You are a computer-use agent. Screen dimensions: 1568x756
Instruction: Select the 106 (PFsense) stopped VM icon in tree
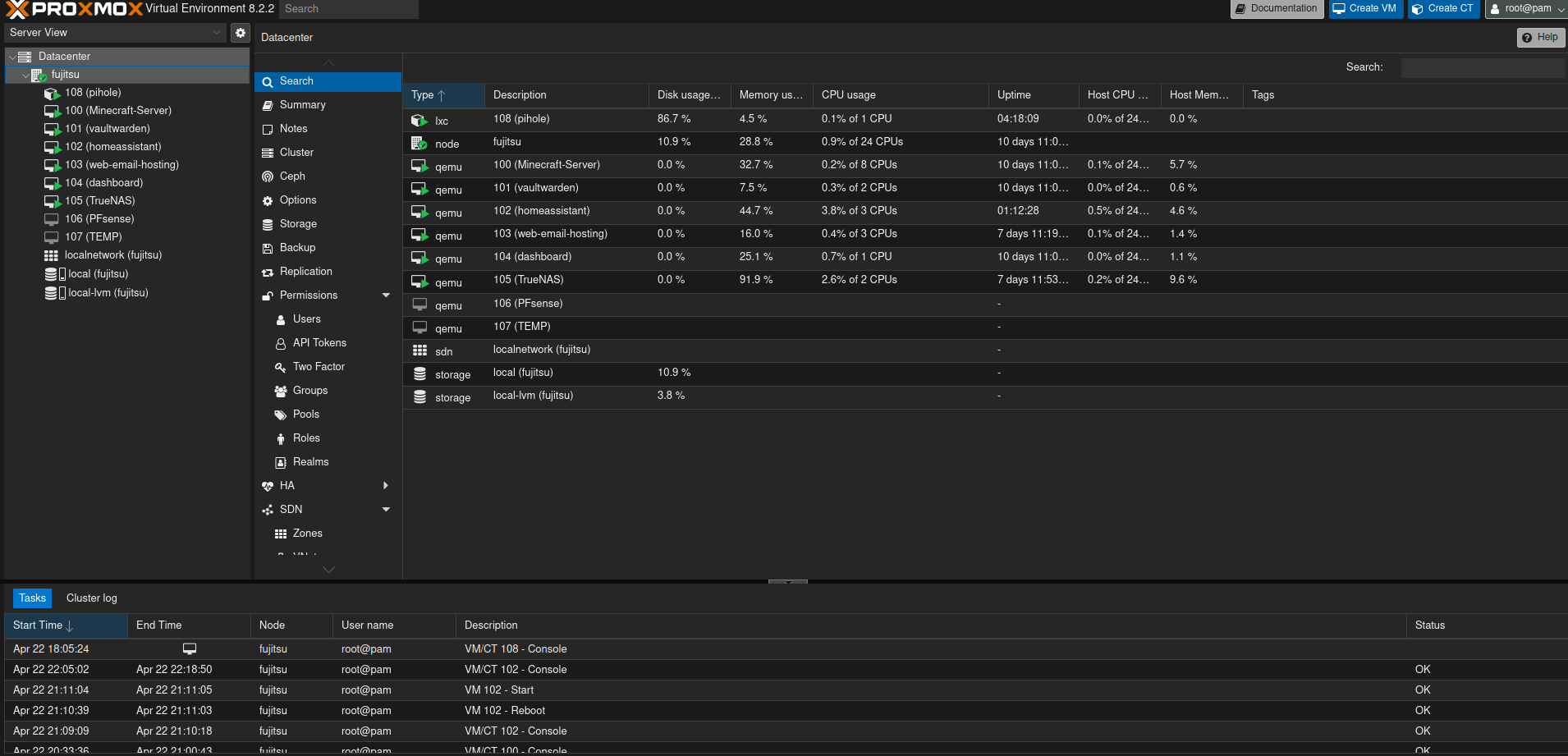coord(52,219)
